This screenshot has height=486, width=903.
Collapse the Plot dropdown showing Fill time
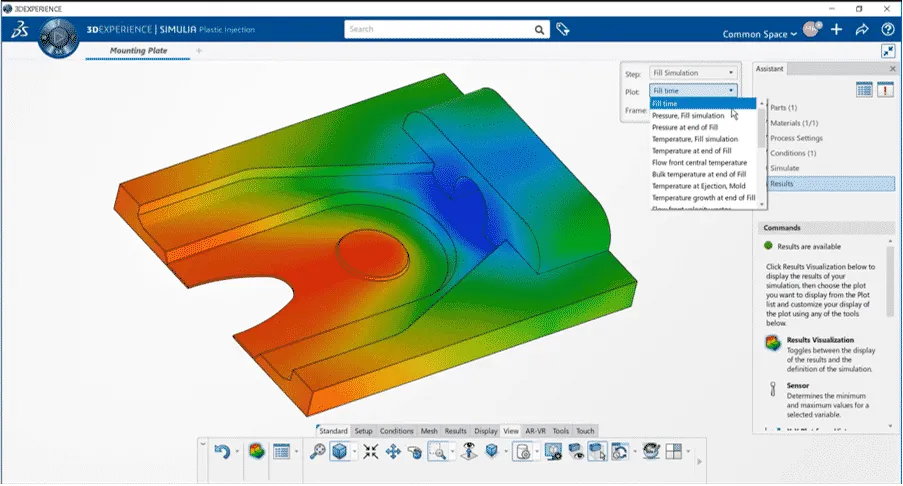click(x=693, y=90)
